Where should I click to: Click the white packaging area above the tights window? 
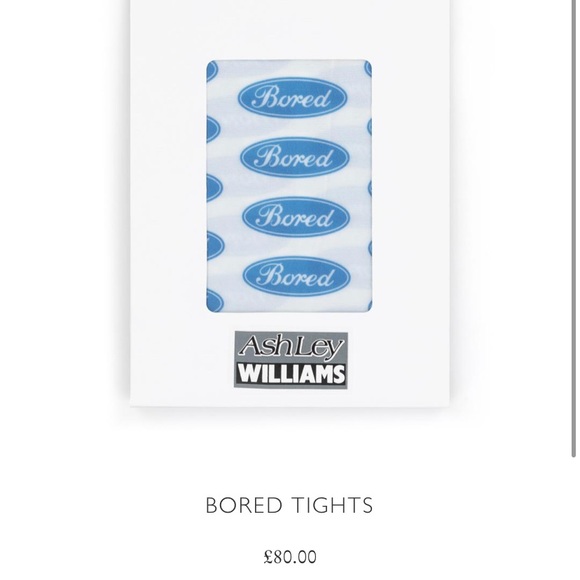click(x=290, y=30)
